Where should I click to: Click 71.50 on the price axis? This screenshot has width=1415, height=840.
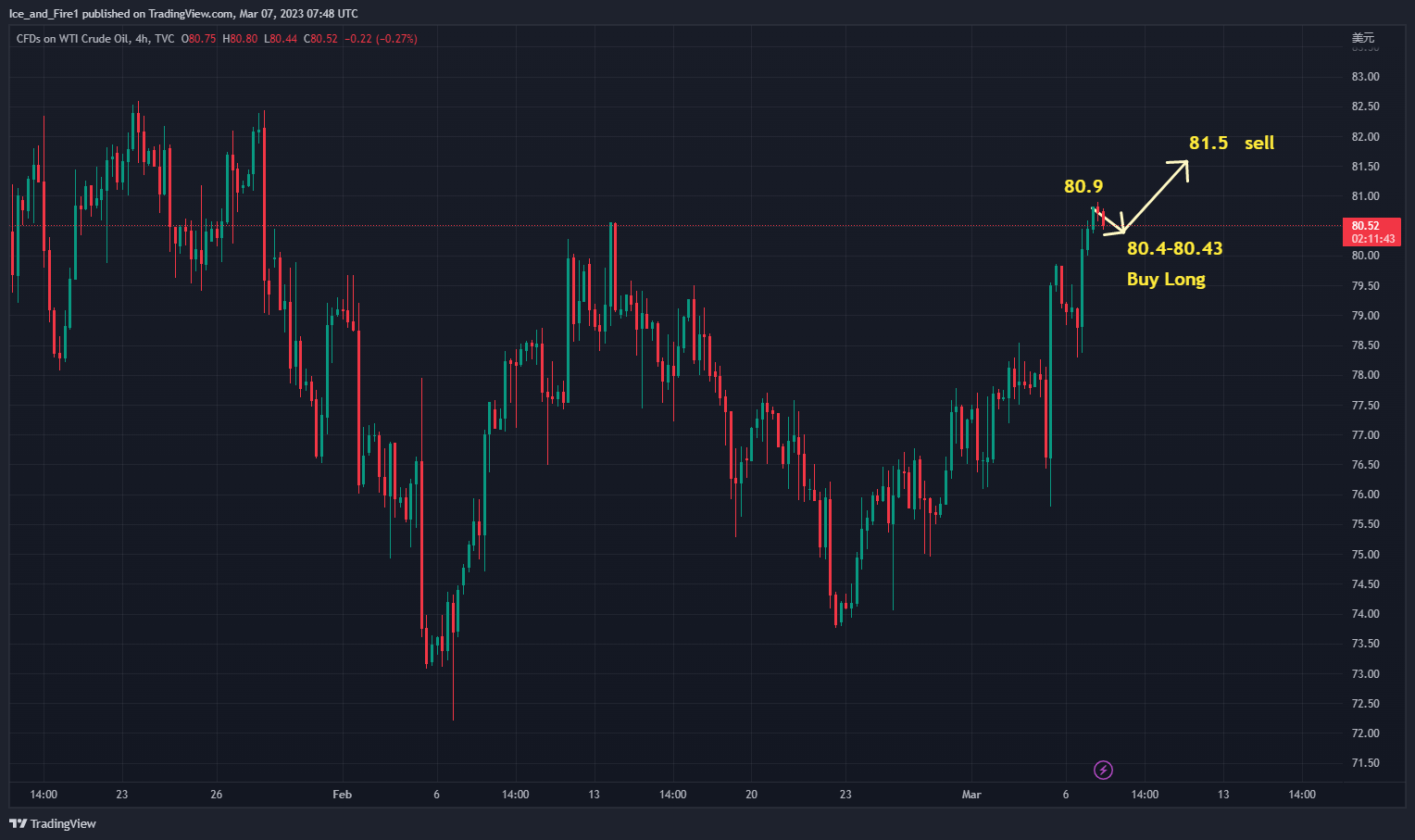click(x=1365, y=763)
